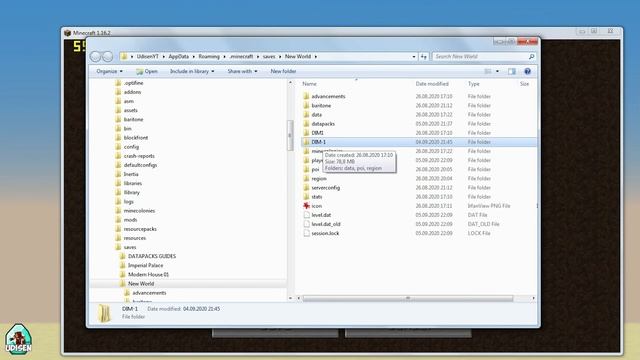Click saves in the address breadcrumb
This screenshot has width=640, height=360.
tap(269, 57)
